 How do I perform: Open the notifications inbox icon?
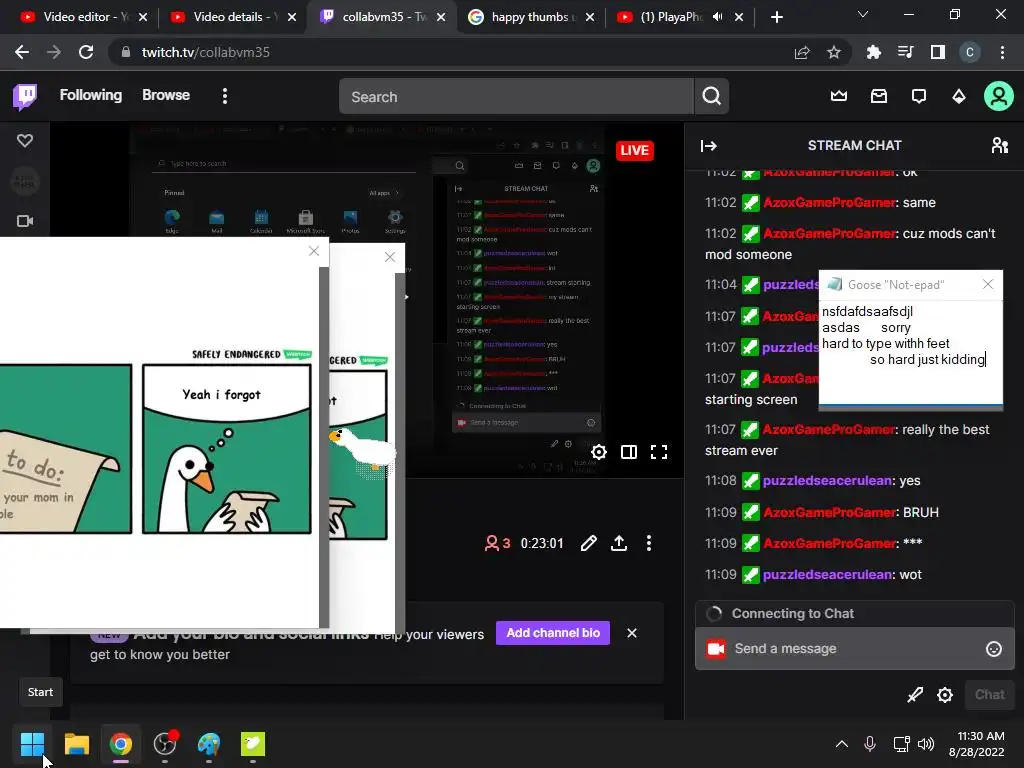click(x=879, y=97)
